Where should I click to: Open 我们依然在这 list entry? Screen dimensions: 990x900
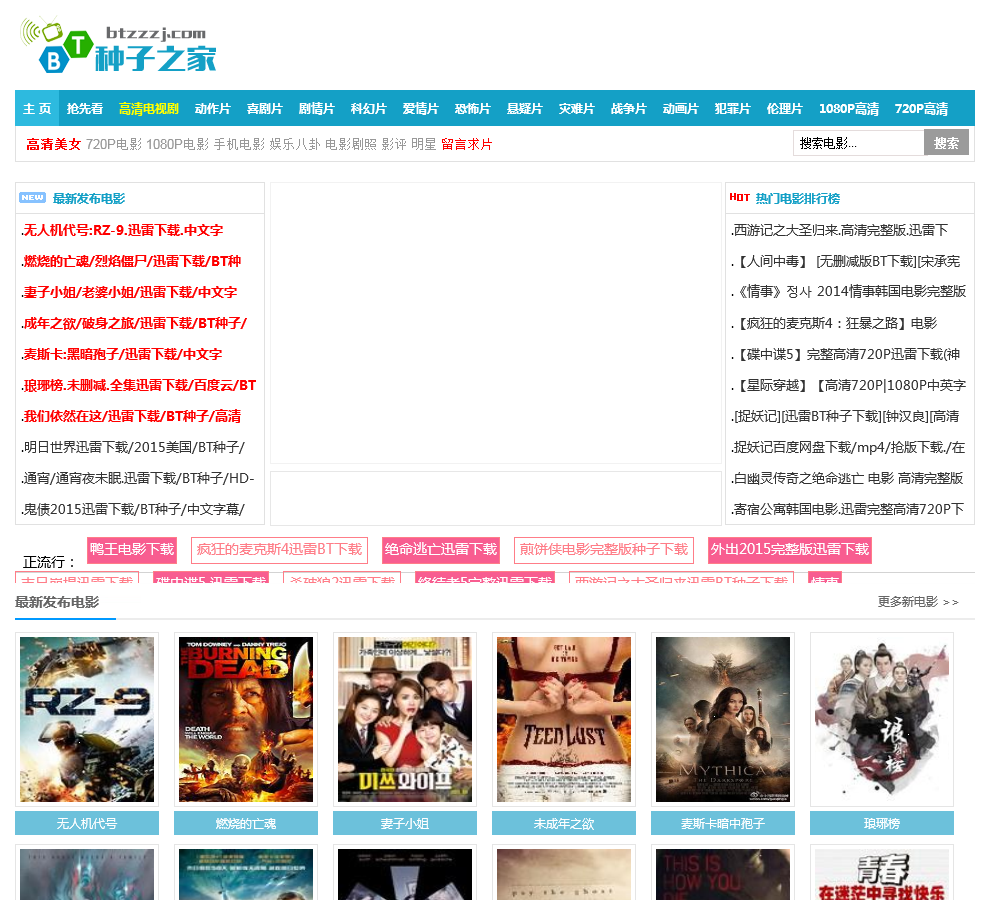click(x=131, y=416)
